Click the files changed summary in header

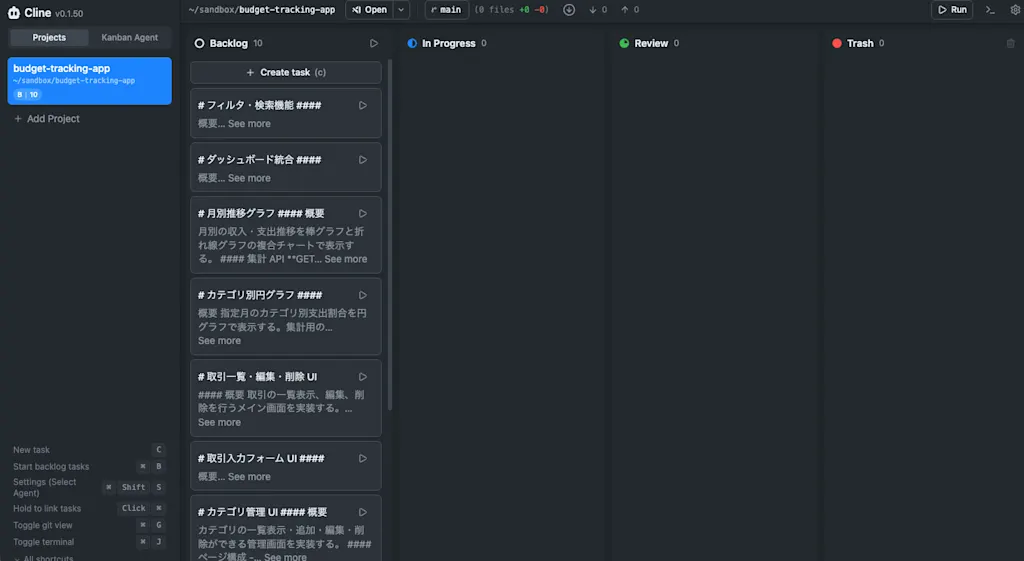pos(511,10)
